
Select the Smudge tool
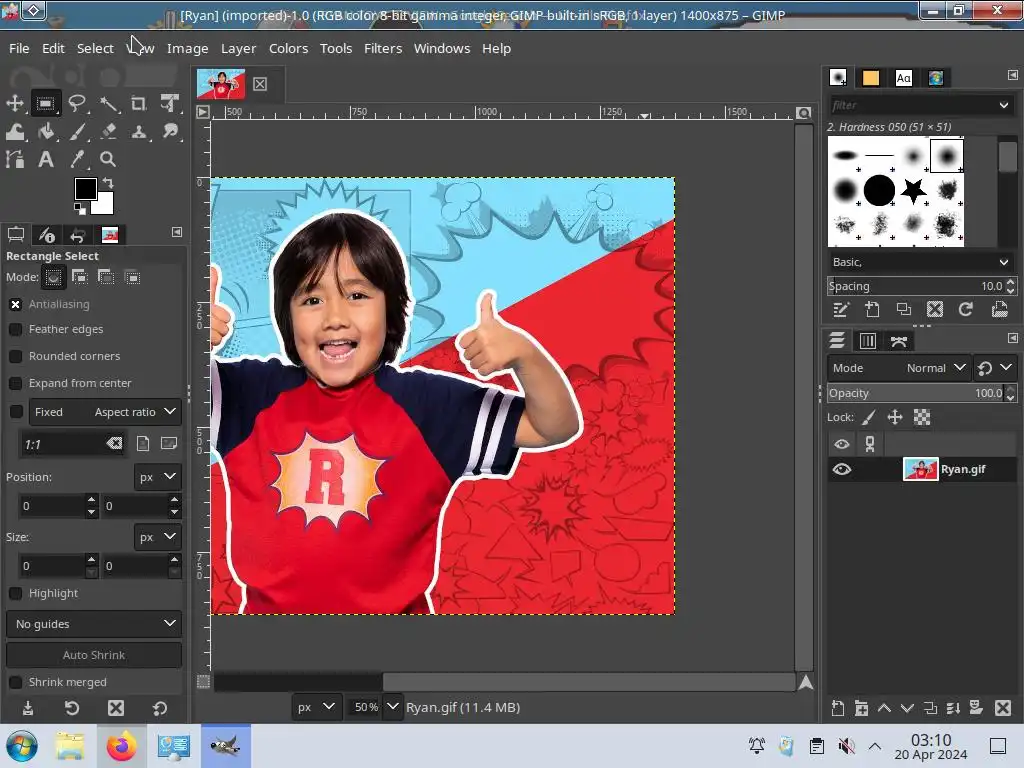pyautogui.click(x=170, y=132)
